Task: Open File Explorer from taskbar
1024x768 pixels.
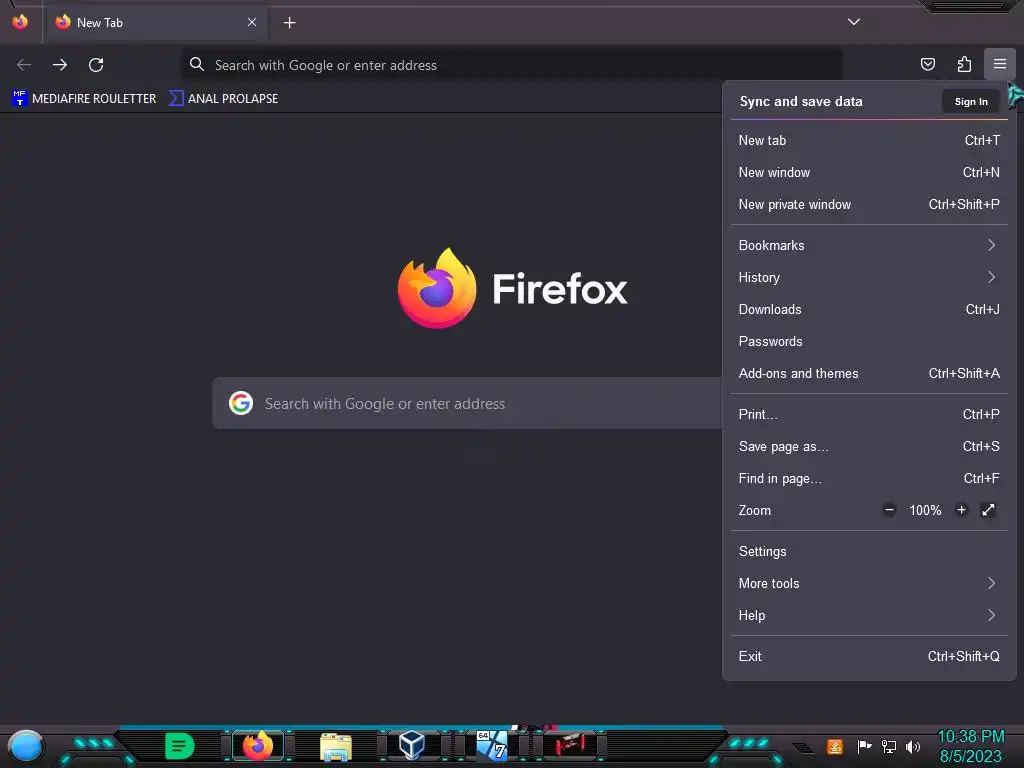Action: (x=336, y=746)
